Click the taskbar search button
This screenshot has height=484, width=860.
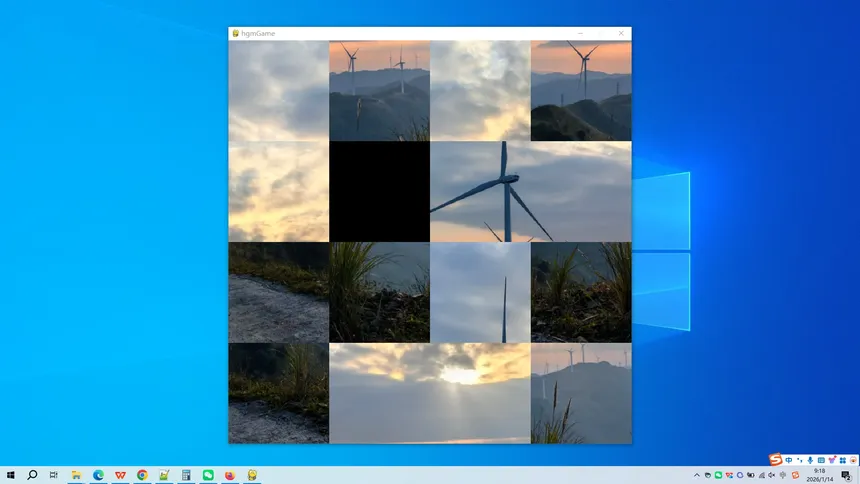point(32,475)
